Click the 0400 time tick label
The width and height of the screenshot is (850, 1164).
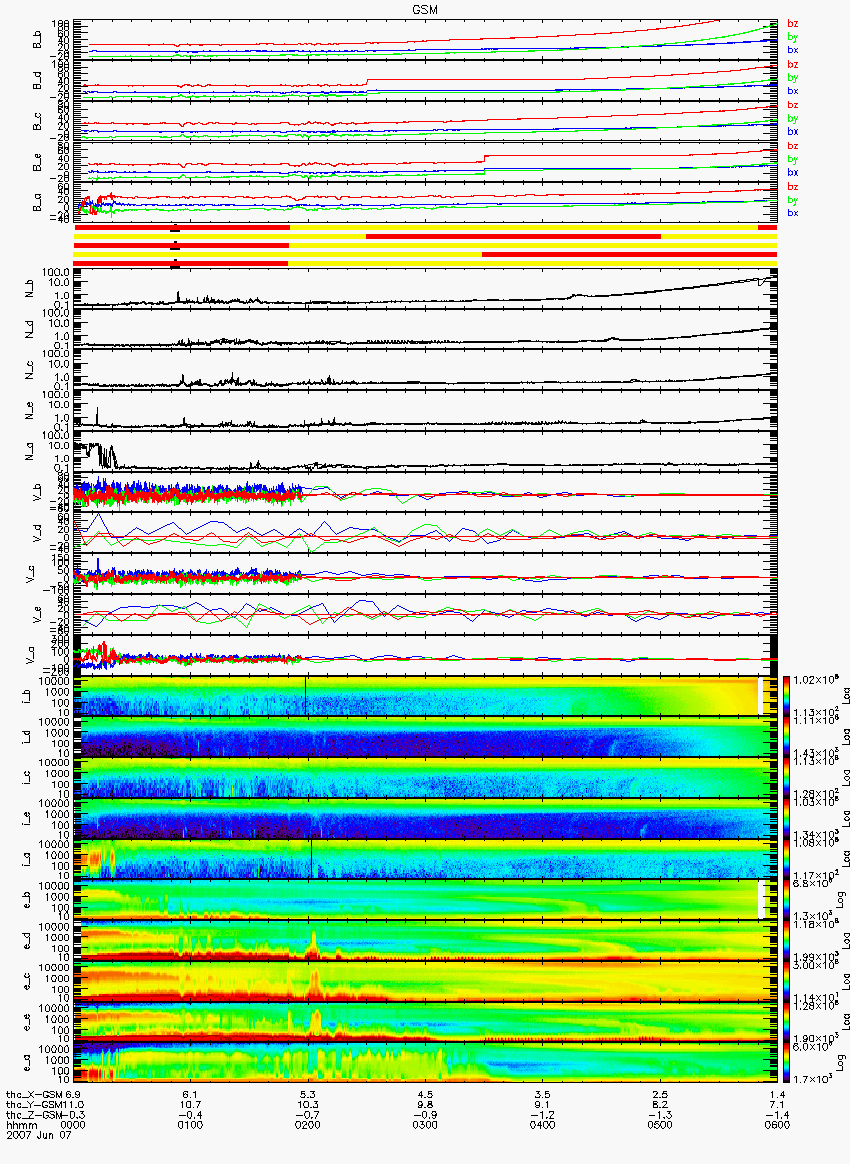(542, 1125)
